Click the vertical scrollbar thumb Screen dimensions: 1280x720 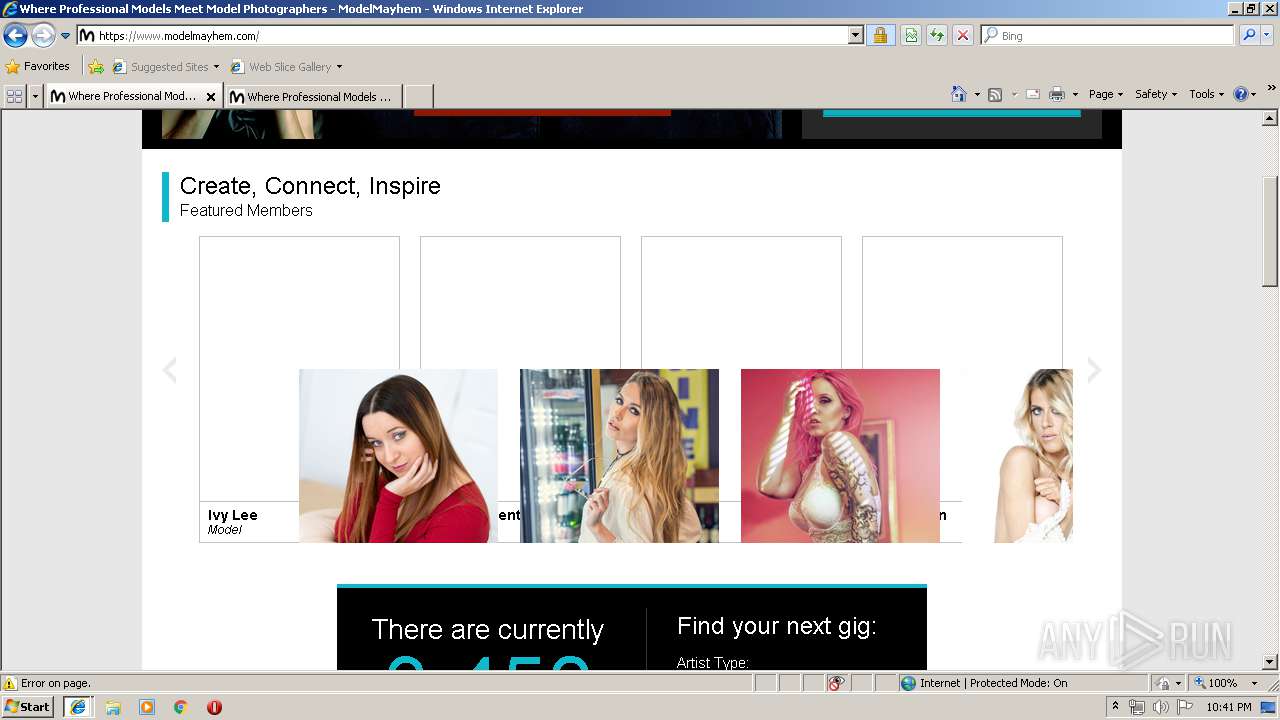pyautogui.click(x=1270, y=231)
